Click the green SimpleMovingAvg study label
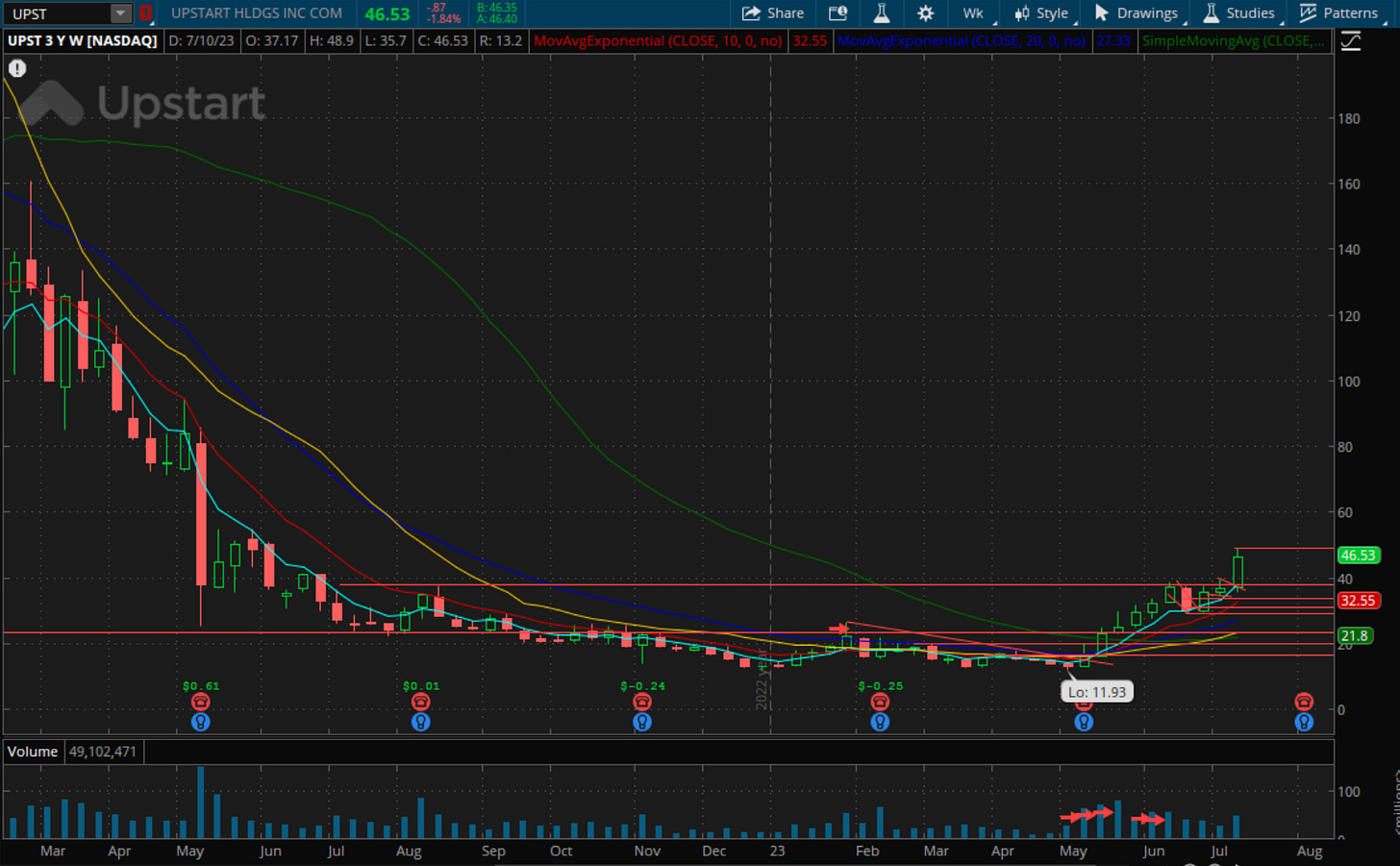The height and width of the screenshot is (866, 1400). (1234, 41)
